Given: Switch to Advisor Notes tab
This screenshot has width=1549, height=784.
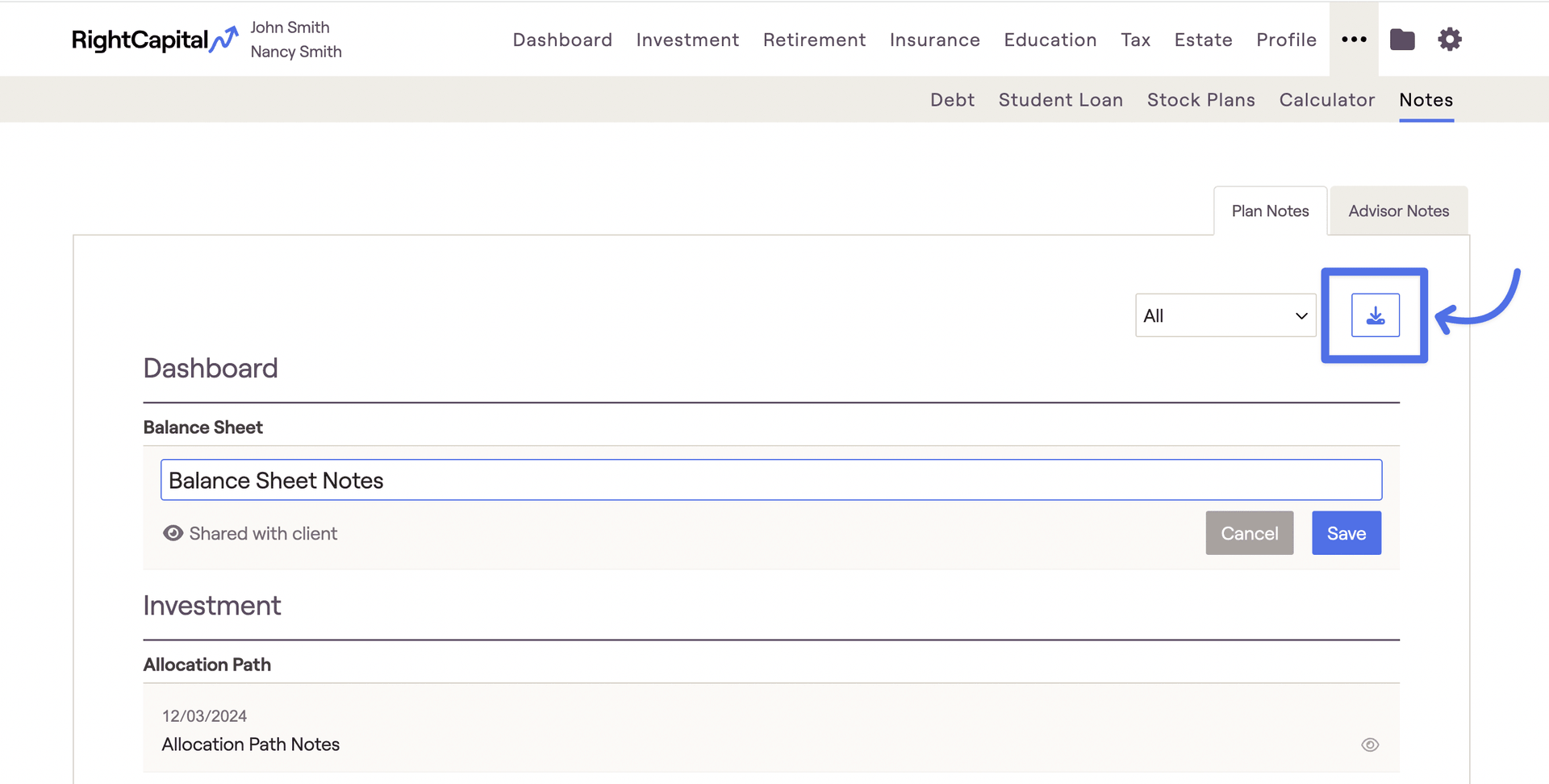Looking at the screenshot, I should pyautogui.click(x=1399, y=211).
